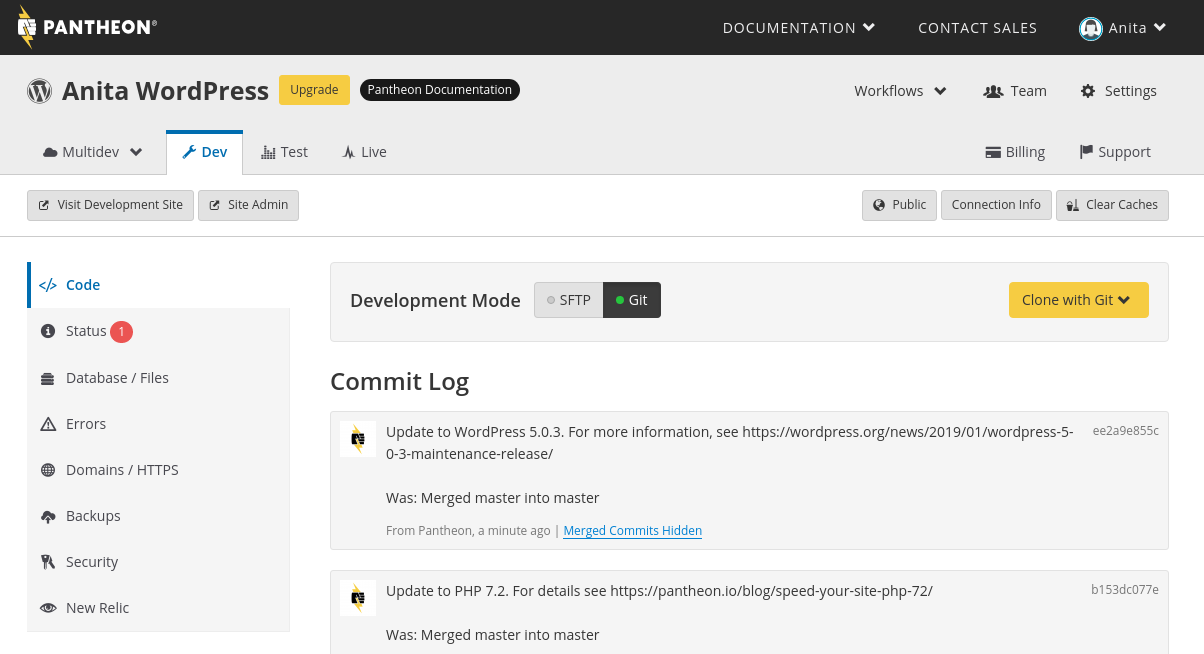Open the site Settings
The width and height of the screenshot is (1204, 654).
pyautogui.click(x=1118, y=91)
